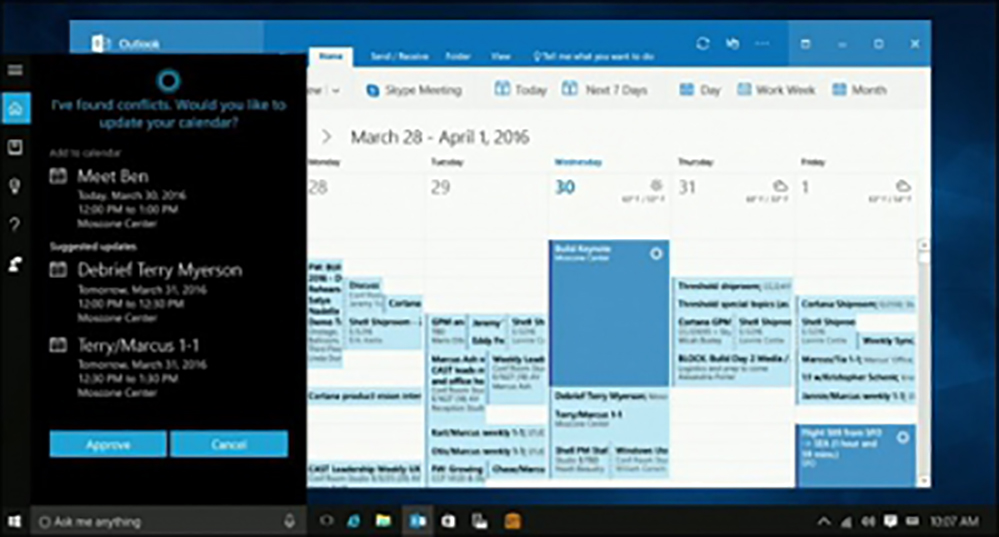Cancel Cortana's calendar update
Screen dimensions: 999x537
coord(229,444)
